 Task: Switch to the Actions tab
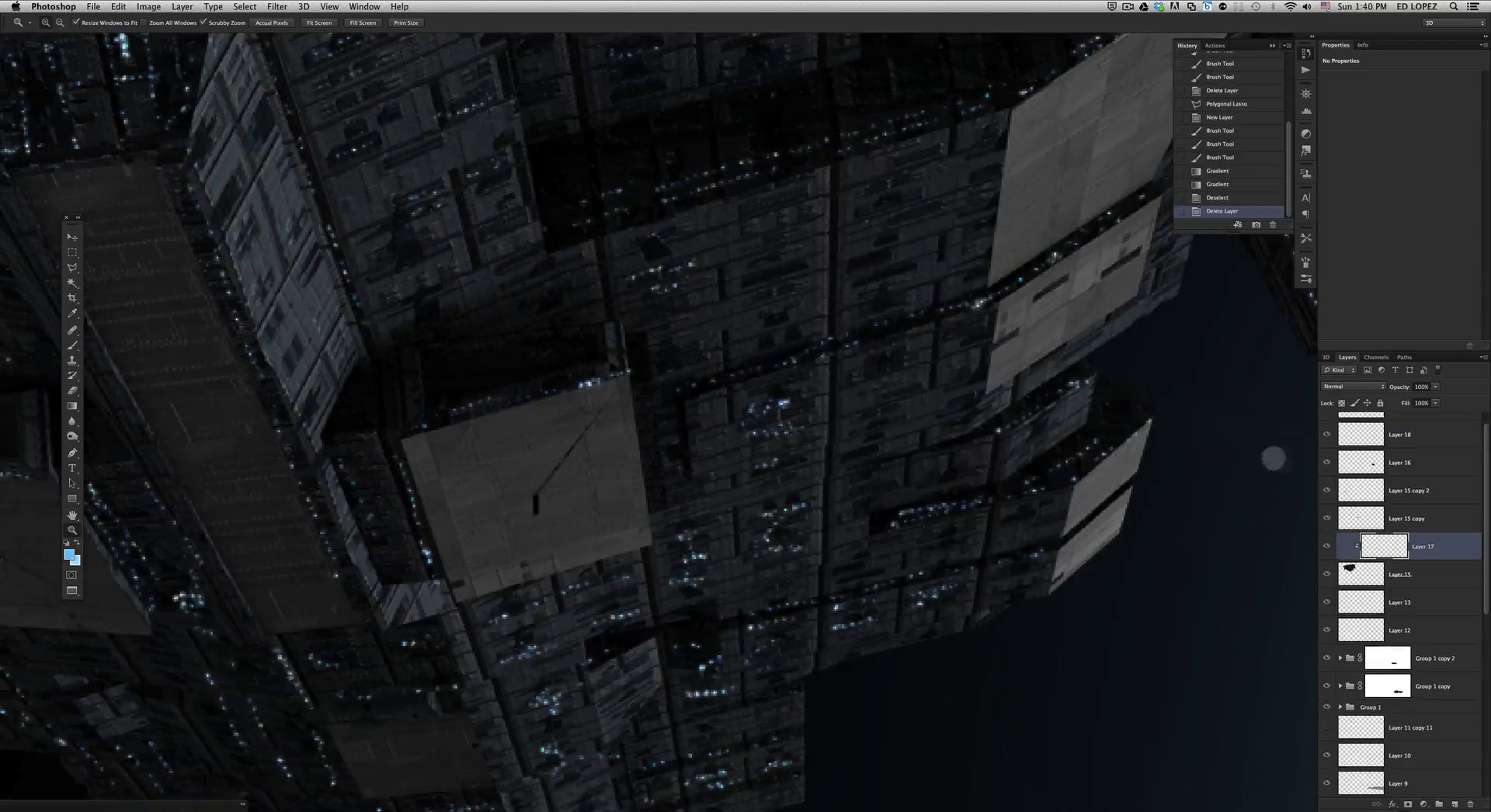[1215, 46]
